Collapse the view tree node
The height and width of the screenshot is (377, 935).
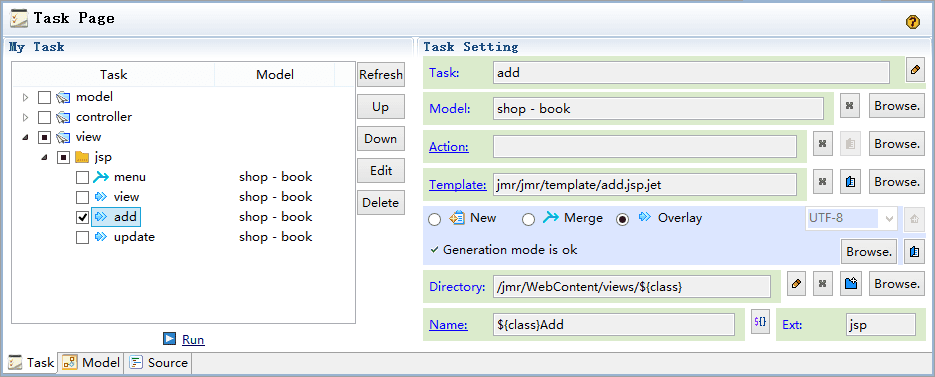pos(25,137)
